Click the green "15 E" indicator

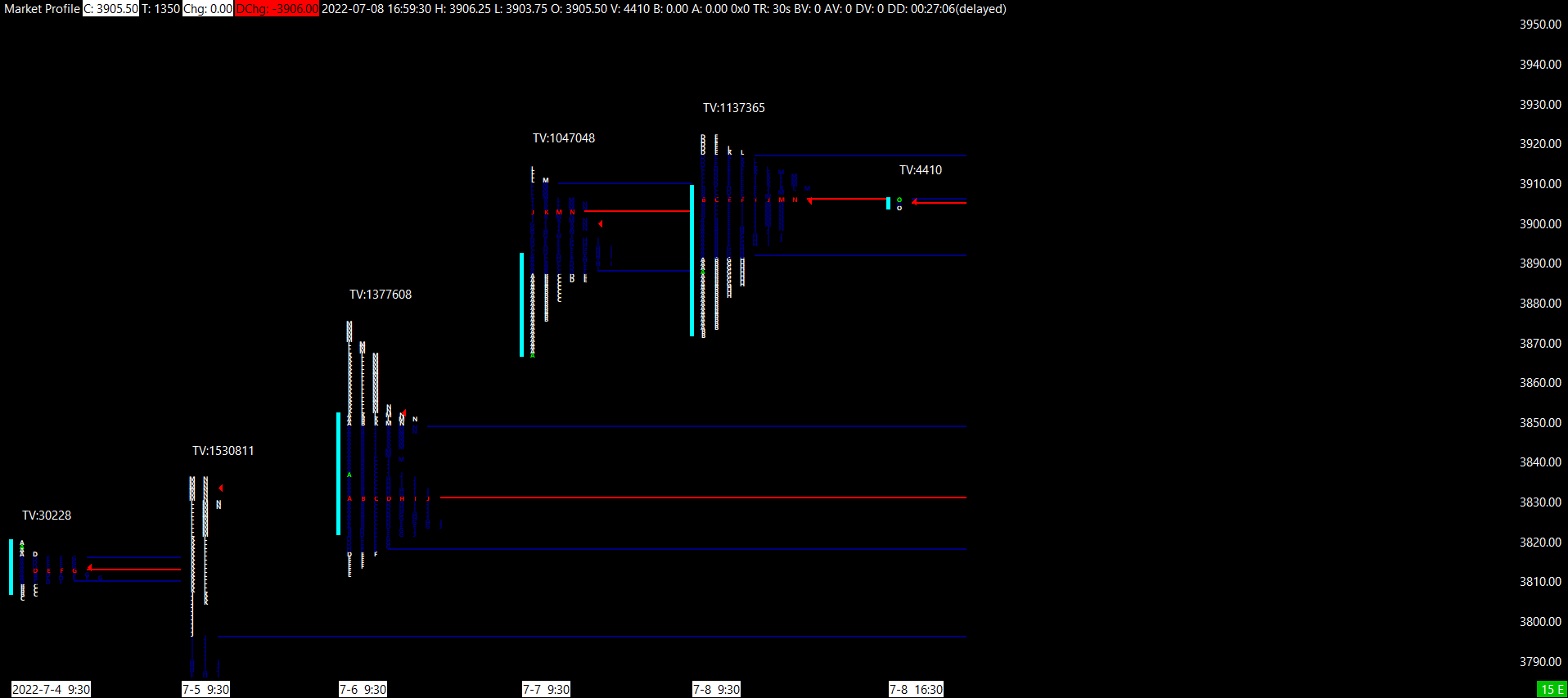1552,689
